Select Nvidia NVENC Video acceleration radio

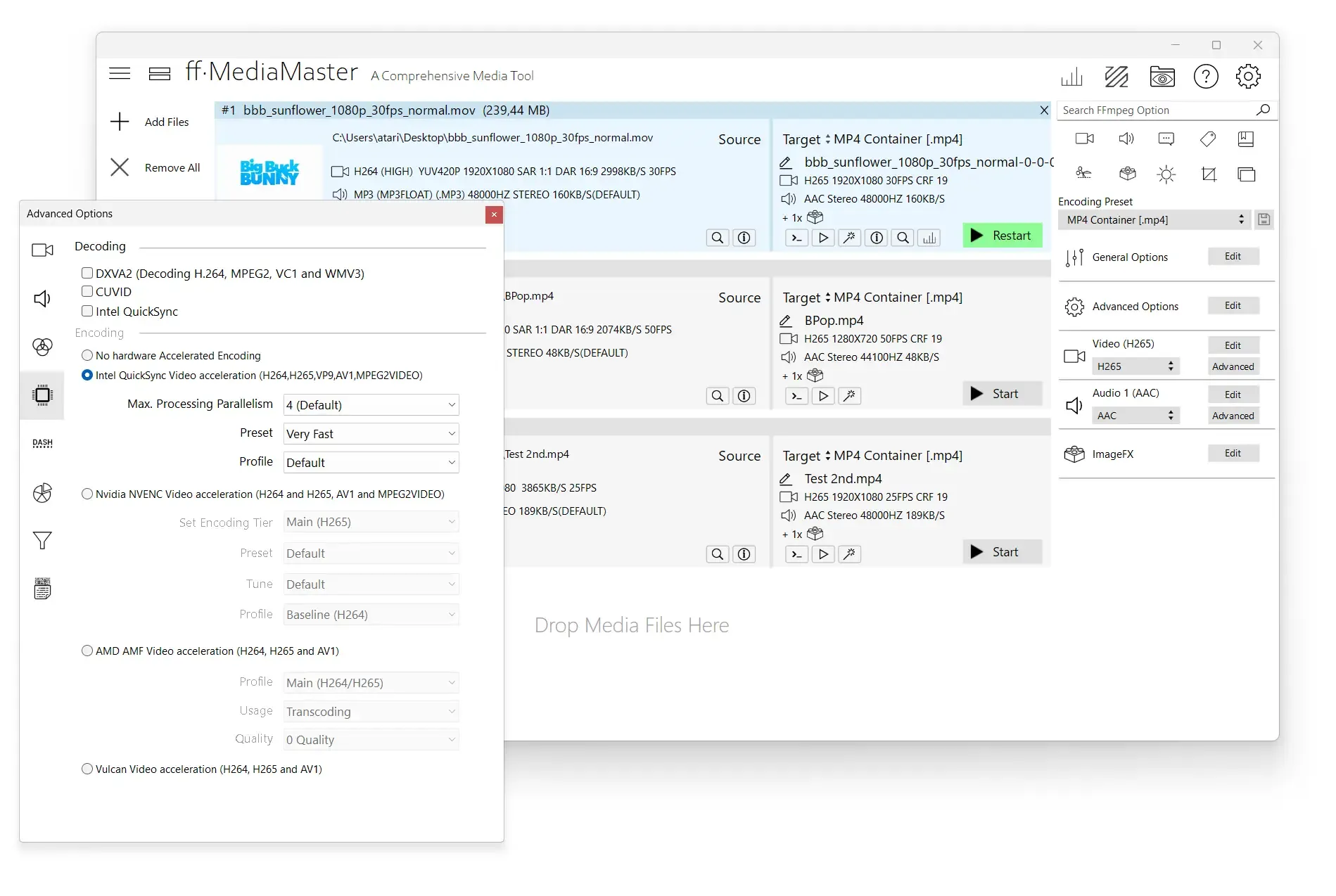tap(87, 494)
